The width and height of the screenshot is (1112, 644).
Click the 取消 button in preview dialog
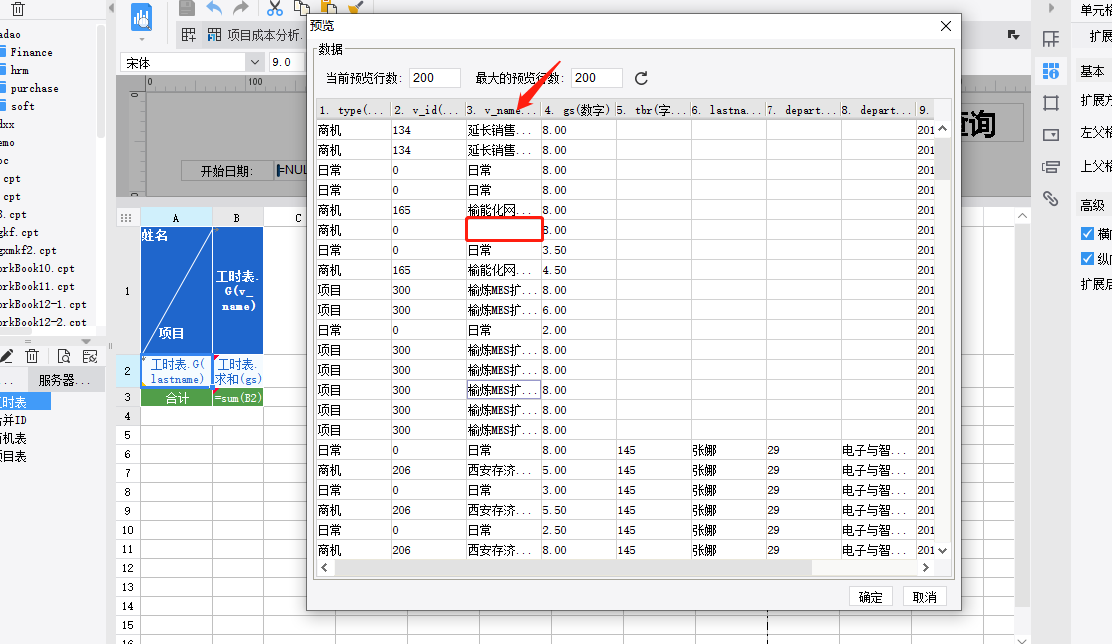pos(925,597)
